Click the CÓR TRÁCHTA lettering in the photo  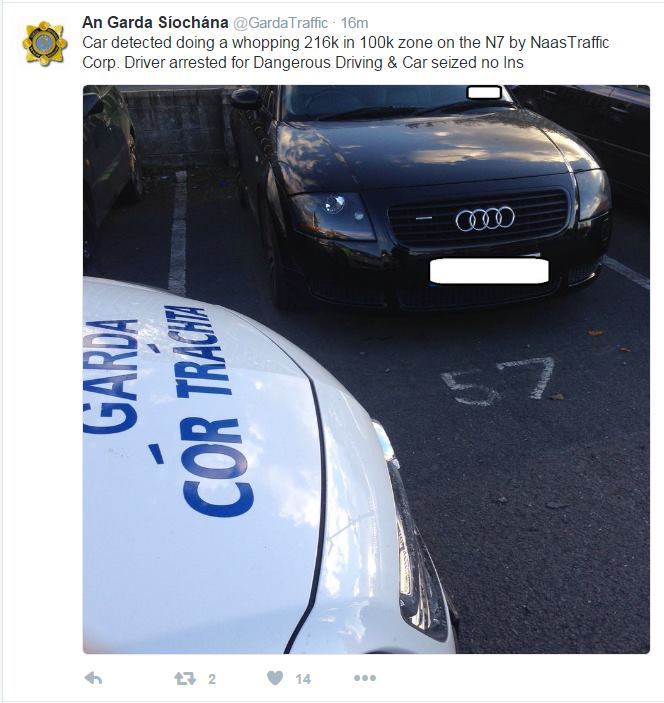[208, 410]
